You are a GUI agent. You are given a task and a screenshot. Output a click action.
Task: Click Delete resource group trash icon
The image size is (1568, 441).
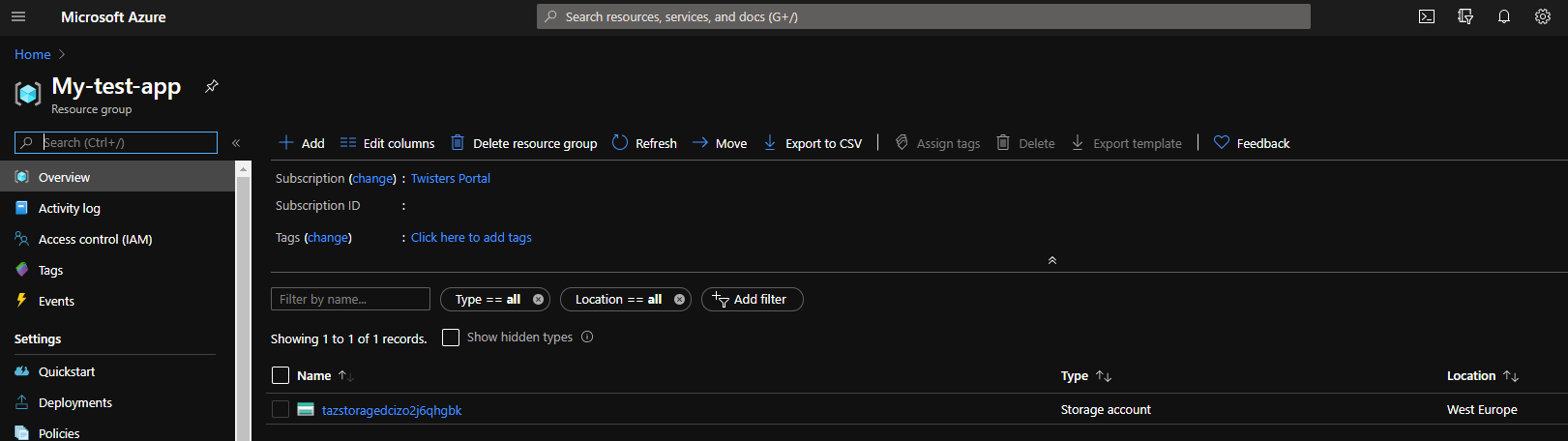(459, 143)
